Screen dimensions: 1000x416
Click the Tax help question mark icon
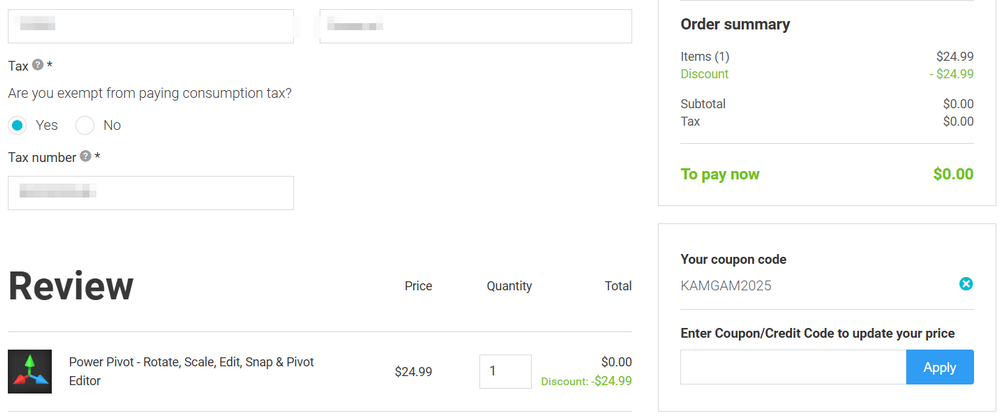(38, 65)
